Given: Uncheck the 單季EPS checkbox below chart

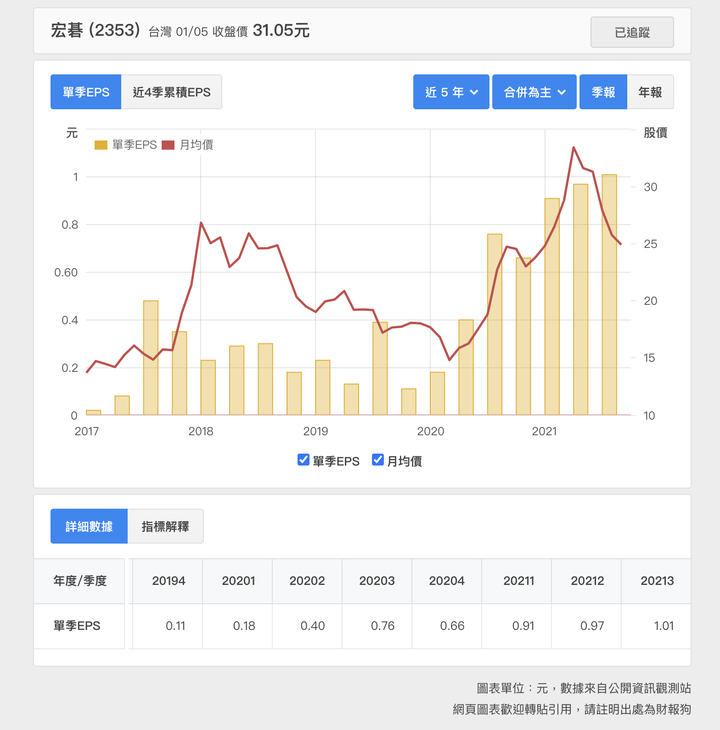Looking at the screenshot, I should click(x=303, y=460).
